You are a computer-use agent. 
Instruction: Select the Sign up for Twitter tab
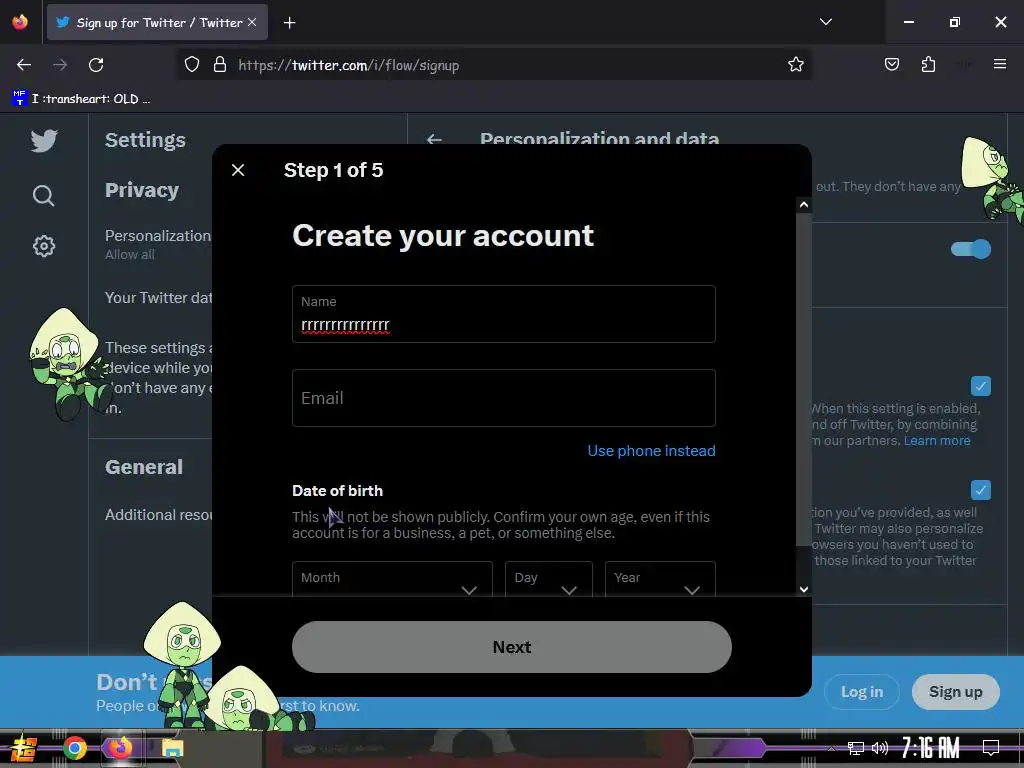(157, 22)
